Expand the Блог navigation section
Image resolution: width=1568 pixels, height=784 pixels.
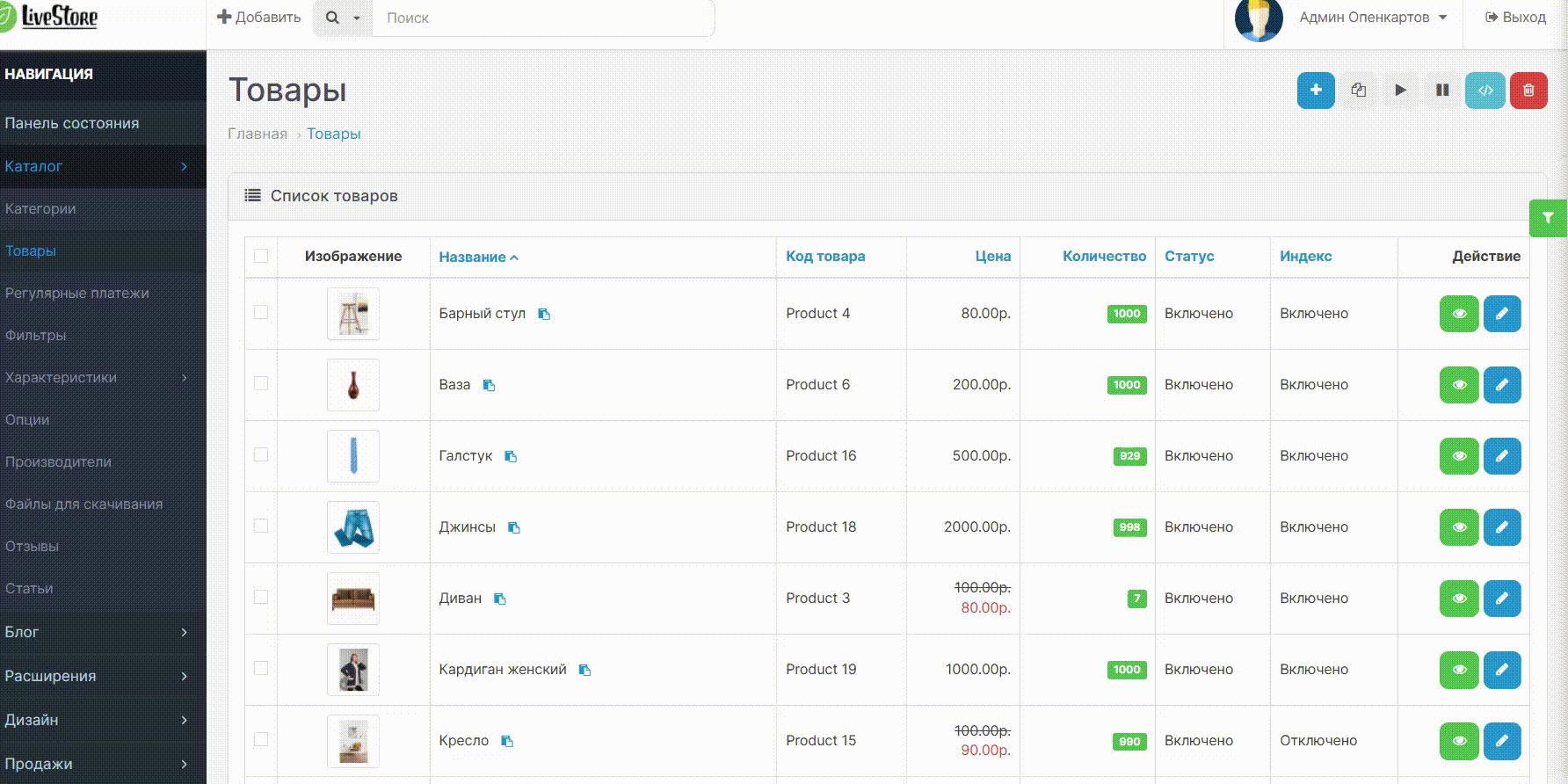(97, 632)
